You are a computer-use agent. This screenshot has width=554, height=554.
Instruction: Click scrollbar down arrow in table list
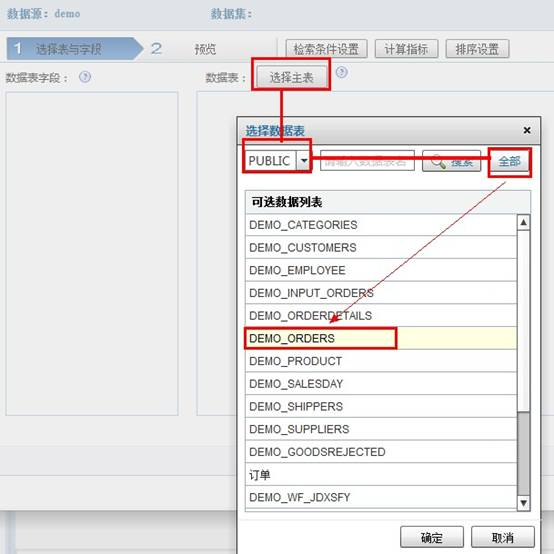pyautogui.click(x=523, y=503)
